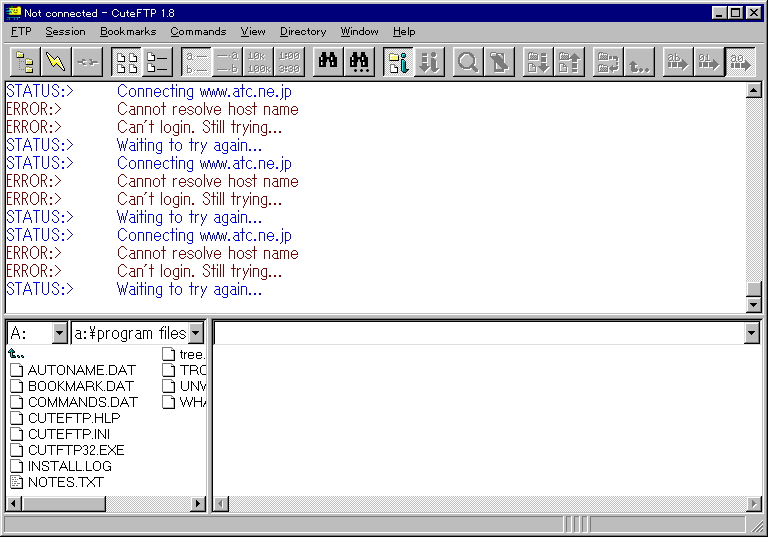Open the Bookmarks menu

(128, 31)
